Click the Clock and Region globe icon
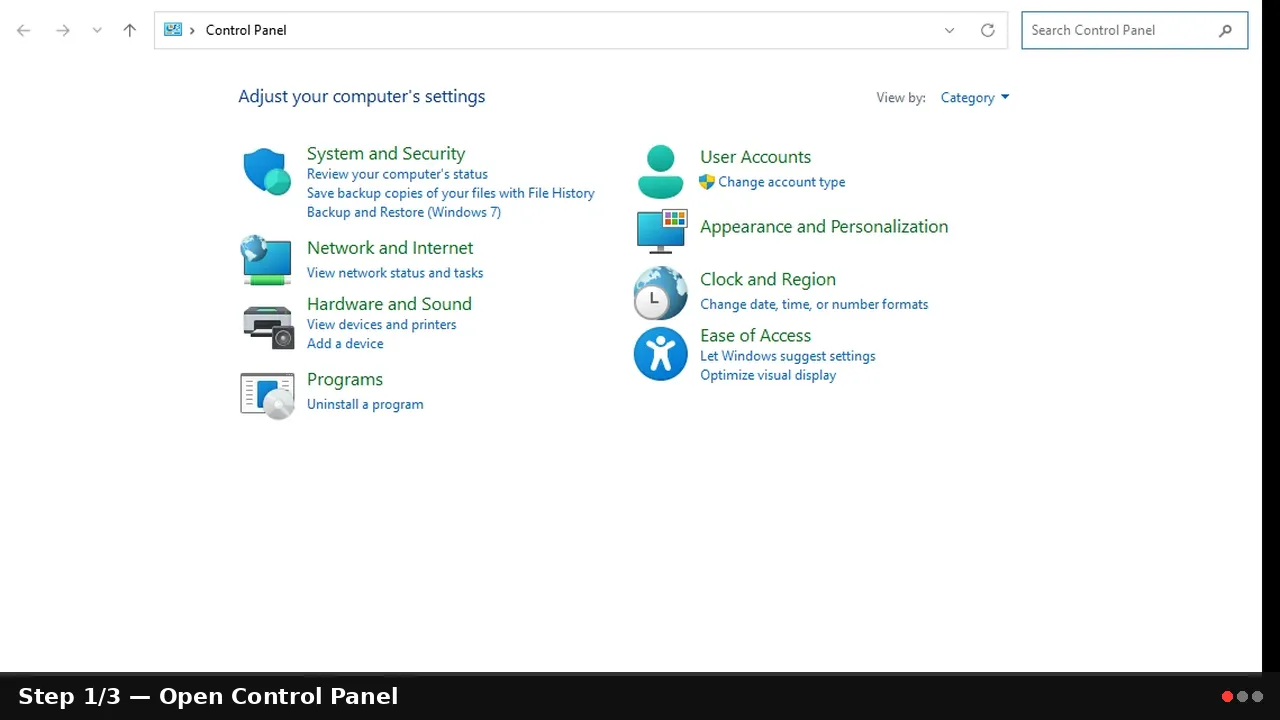Image resolution: width=1280 pixels, height=720 pixels. 660,293
